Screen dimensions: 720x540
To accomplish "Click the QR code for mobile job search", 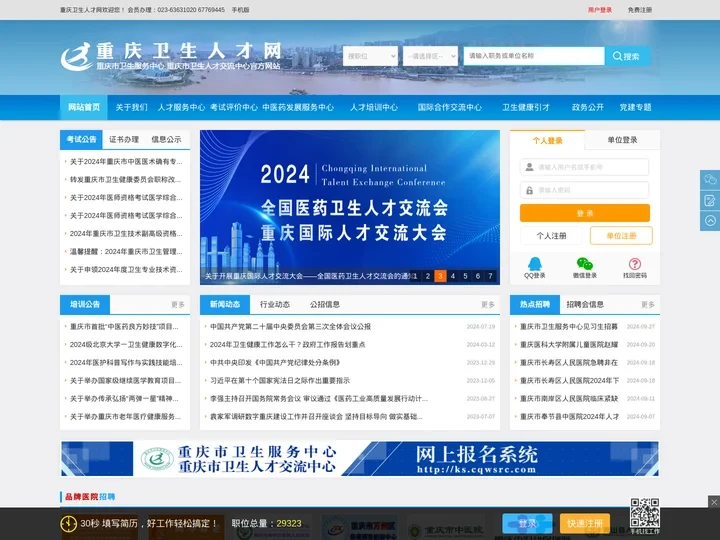I will [645, 513].
